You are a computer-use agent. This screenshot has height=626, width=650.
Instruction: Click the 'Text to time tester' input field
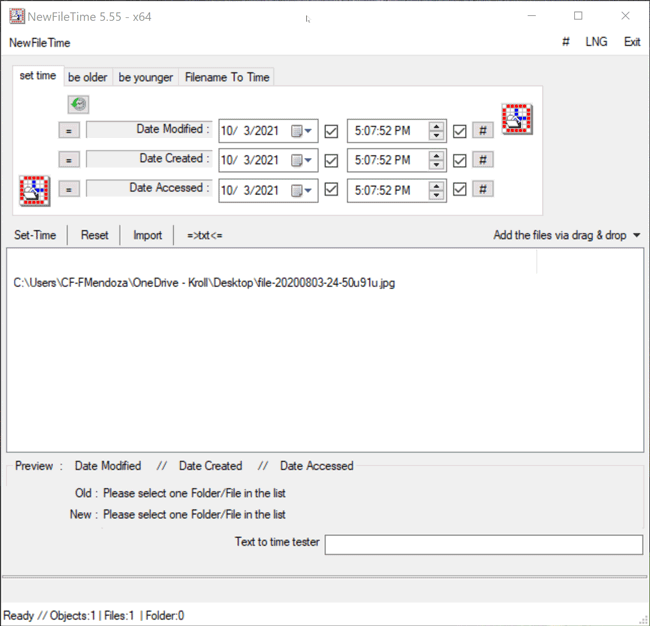click(x=484, y=544)
